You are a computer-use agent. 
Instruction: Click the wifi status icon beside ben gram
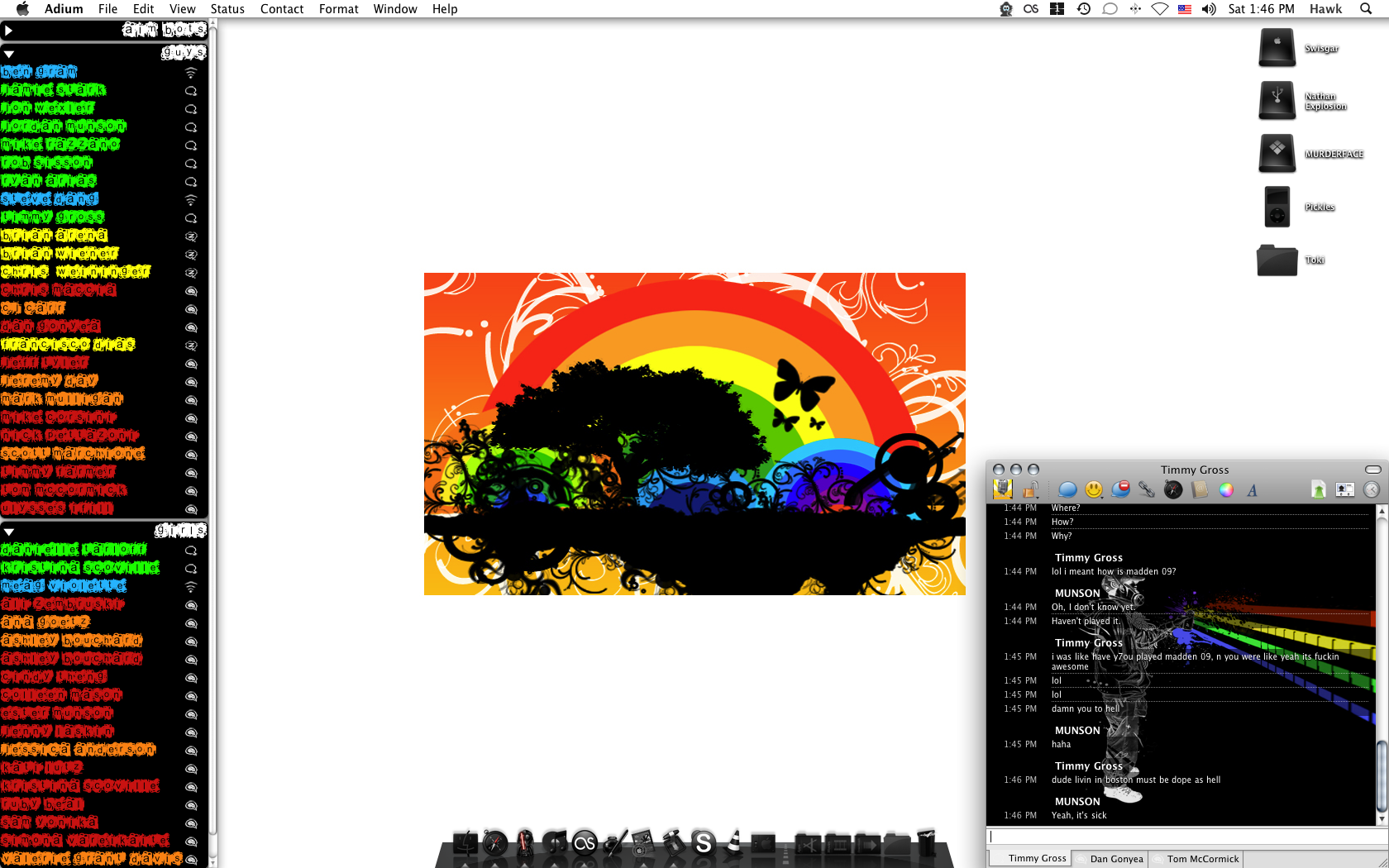pyautogui.click(x=191, y=73)
